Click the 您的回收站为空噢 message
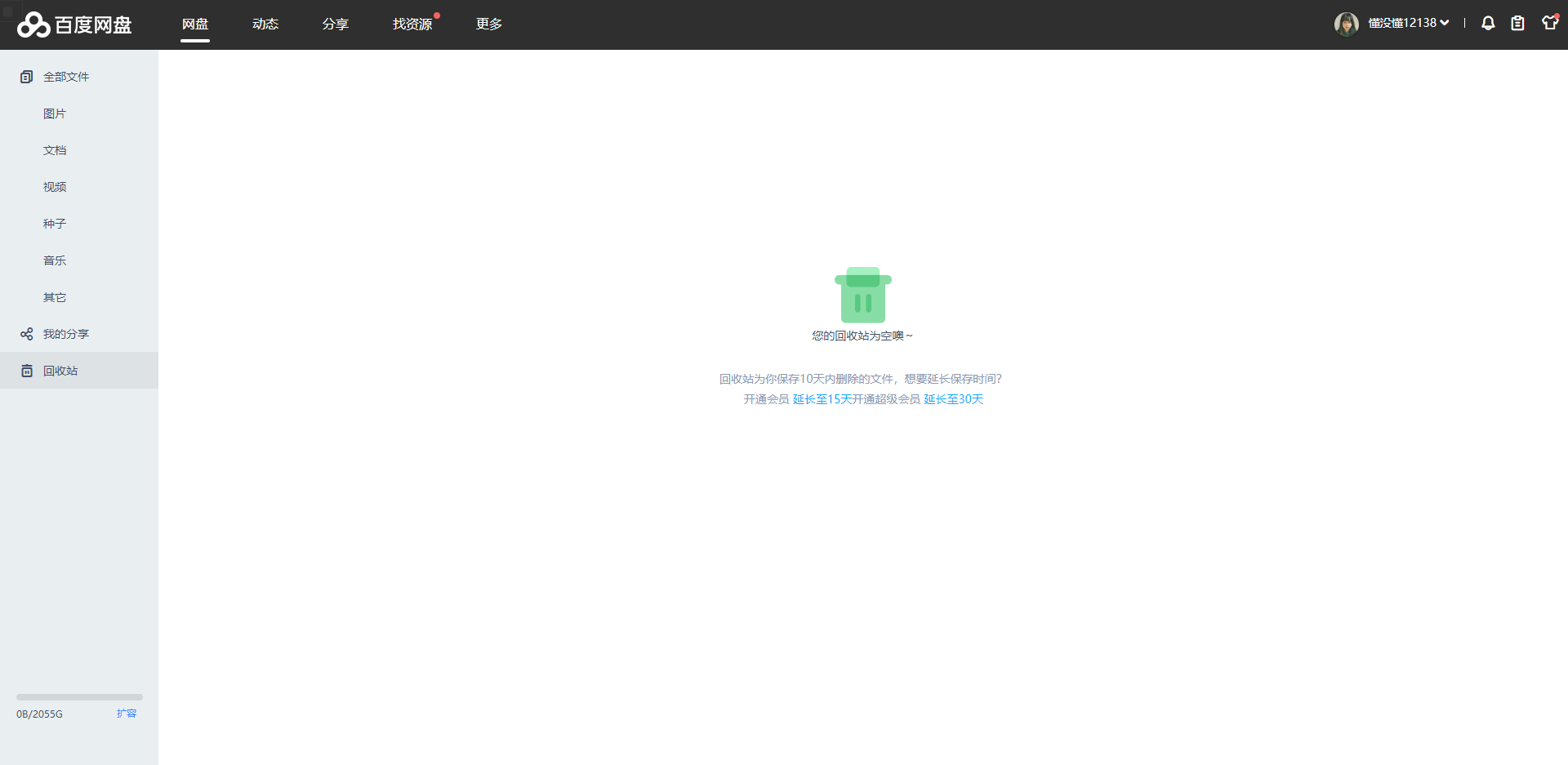1568x765 pixels. pyautogui.click(x=862, y=336)
